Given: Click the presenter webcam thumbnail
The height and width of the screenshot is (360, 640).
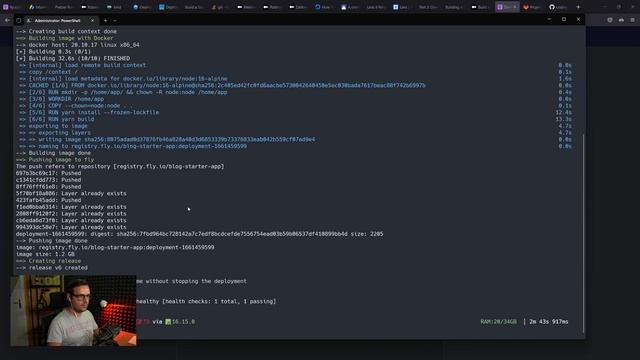Looking at the screenshot, I should click(73, 310).
